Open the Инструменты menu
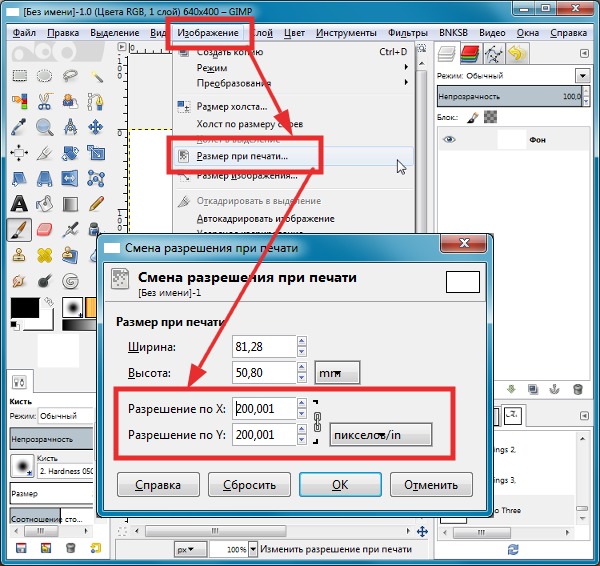600x566 pixels. [x=346, y=33]
